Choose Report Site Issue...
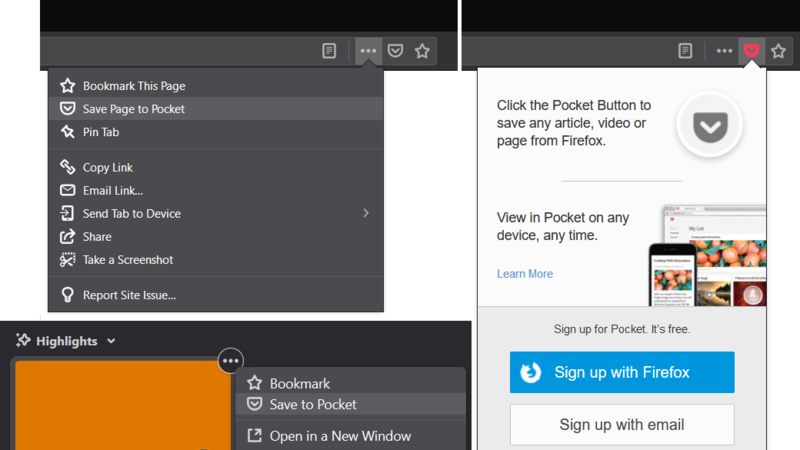Viewport: 800px width, 450px height. click(216, 295)
